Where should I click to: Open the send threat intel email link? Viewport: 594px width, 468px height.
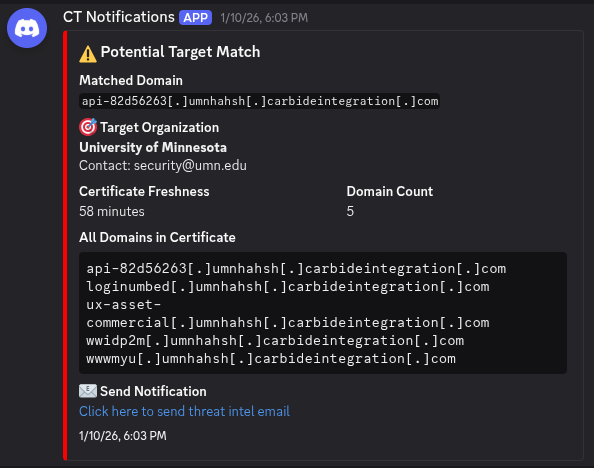point(184,412)
